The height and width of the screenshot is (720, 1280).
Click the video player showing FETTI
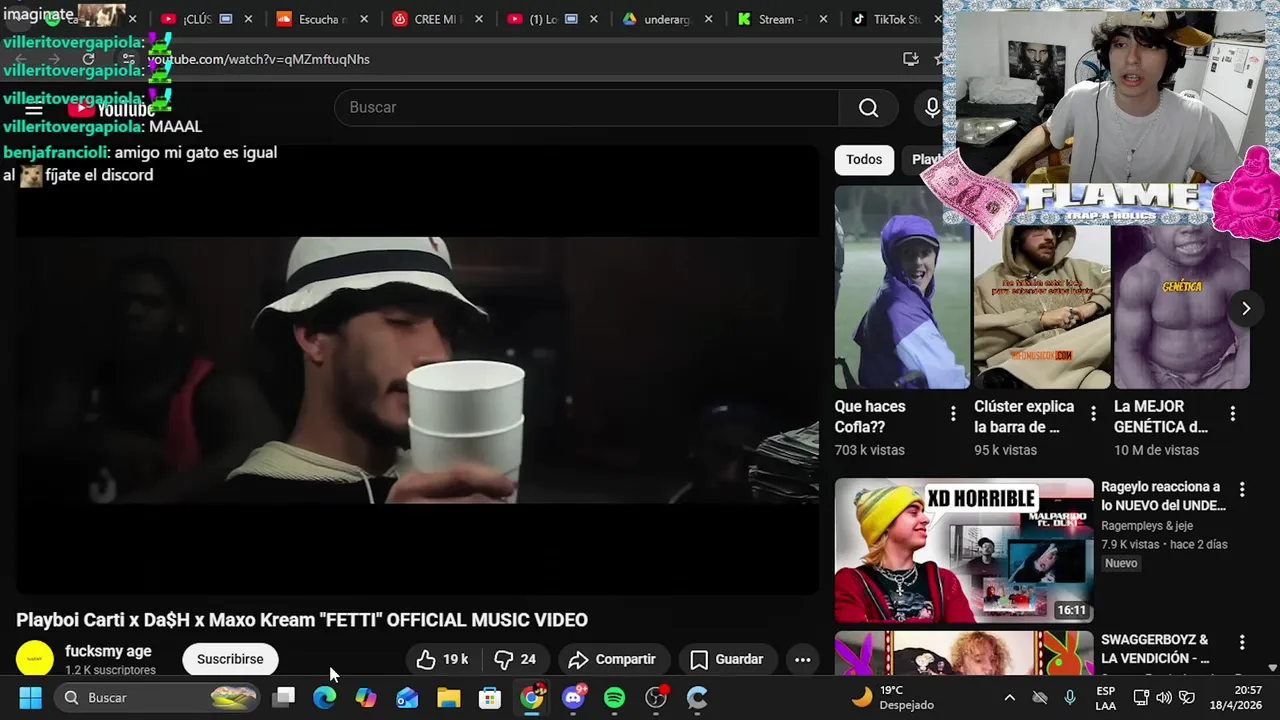pyautogui.click(x=417, y=369)
